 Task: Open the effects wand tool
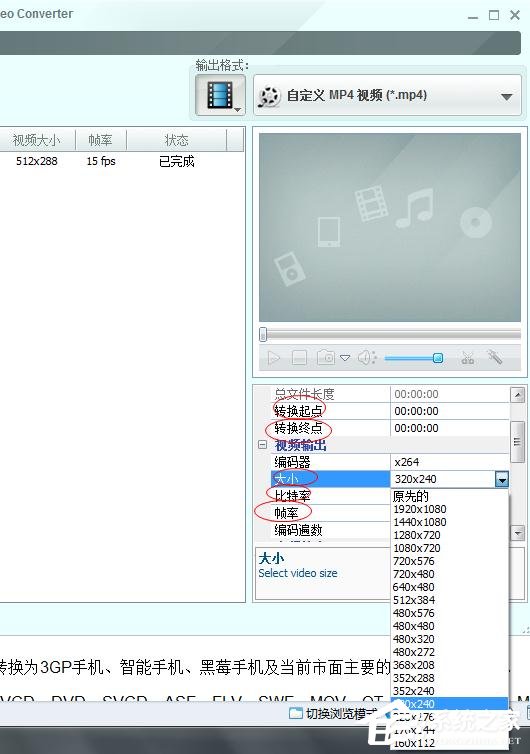tap(494, 357)
